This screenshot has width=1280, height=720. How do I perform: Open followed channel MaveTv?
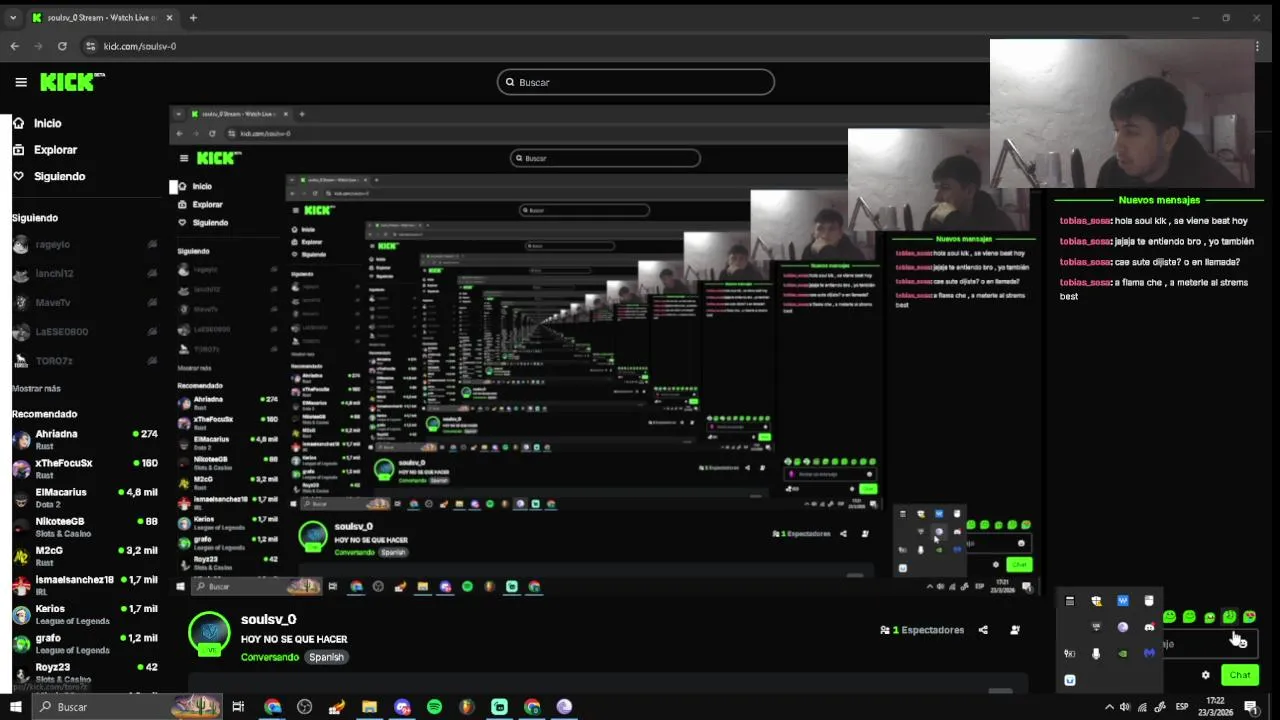(85, 302)
